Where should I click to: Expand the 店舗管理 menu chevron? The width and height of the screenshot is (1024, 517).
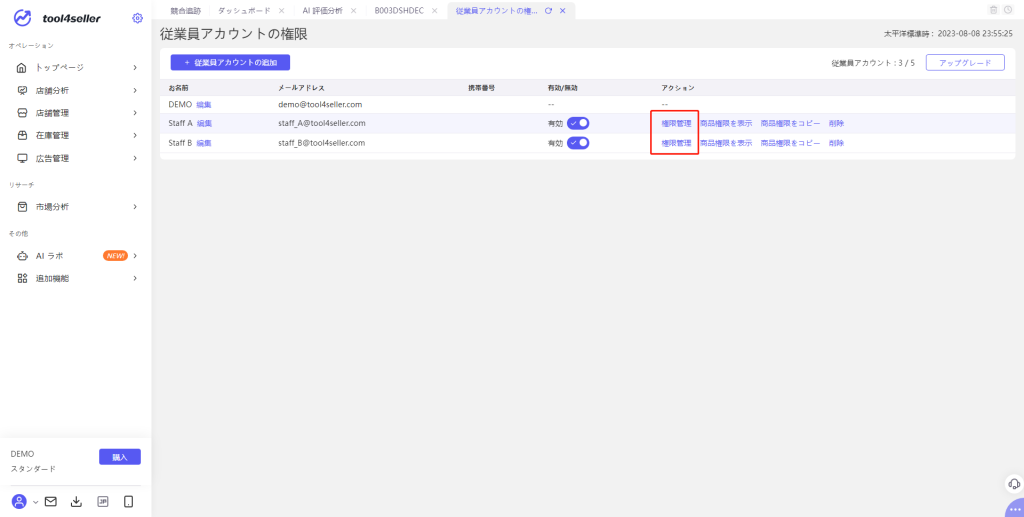tap(135, 113)
